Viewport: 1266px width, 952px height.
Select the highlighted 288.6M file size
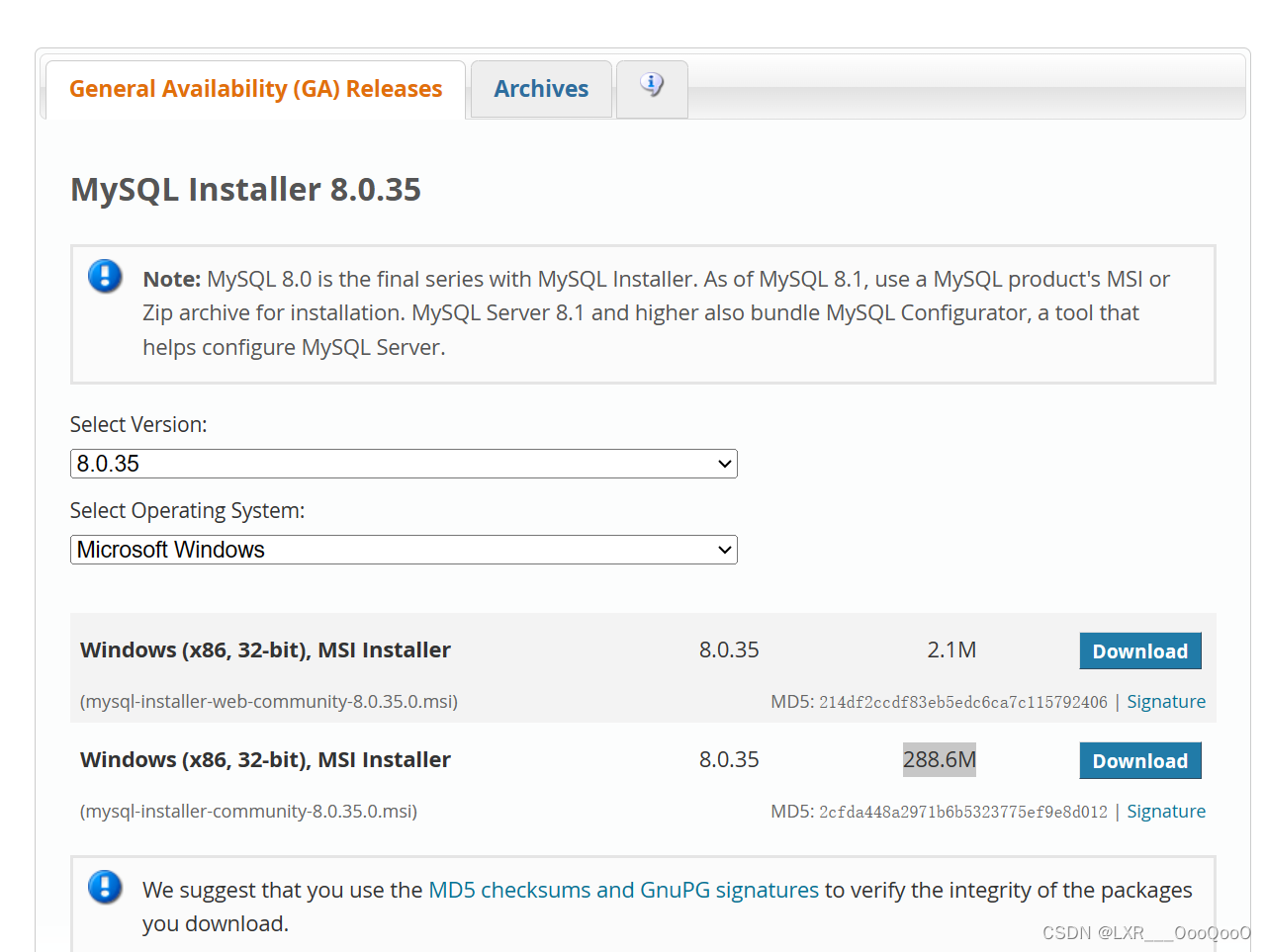(939, 759)
